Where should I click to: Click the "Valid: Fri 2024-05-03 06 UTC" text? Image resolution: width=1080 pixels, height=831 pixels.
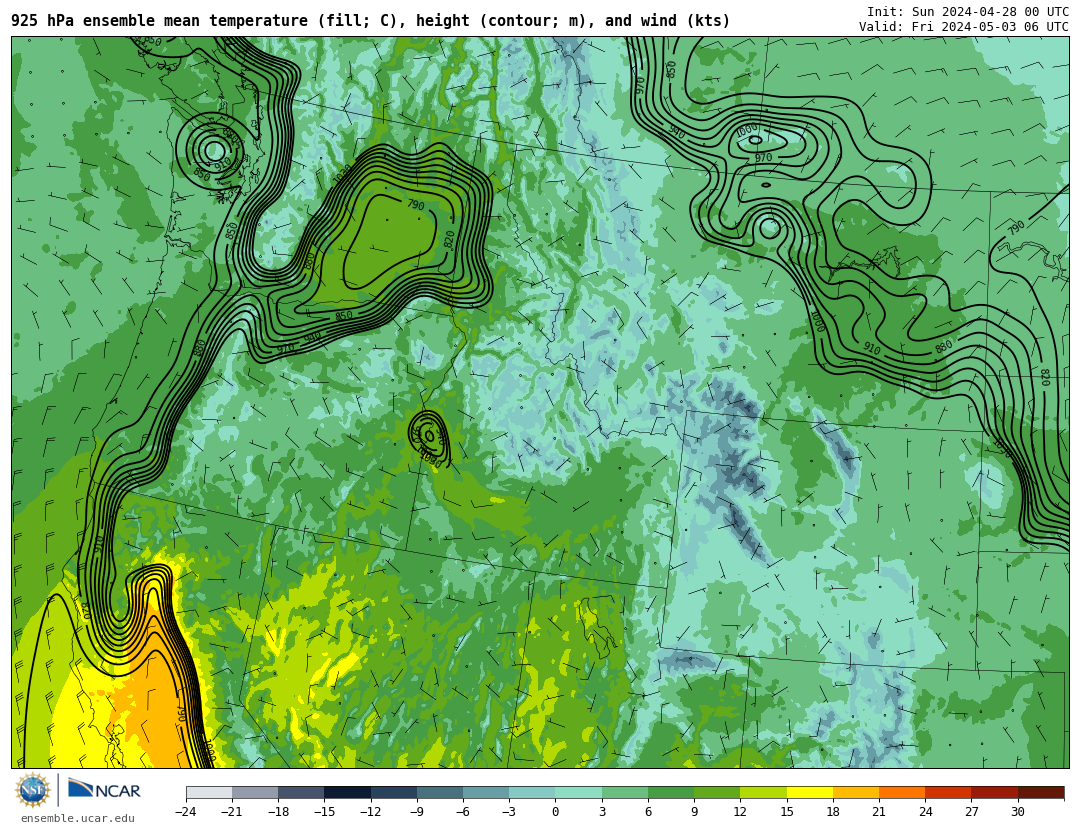964,27
